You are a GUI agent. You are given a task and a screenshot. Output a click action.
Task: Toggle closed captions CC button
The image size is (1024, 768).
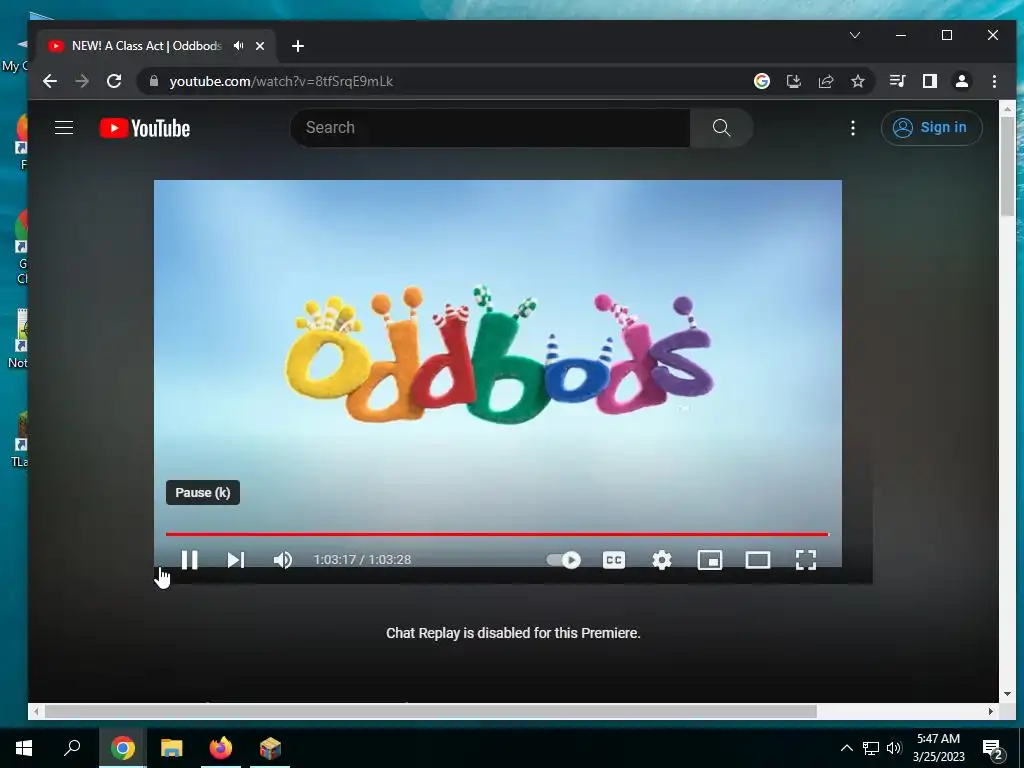614,560
